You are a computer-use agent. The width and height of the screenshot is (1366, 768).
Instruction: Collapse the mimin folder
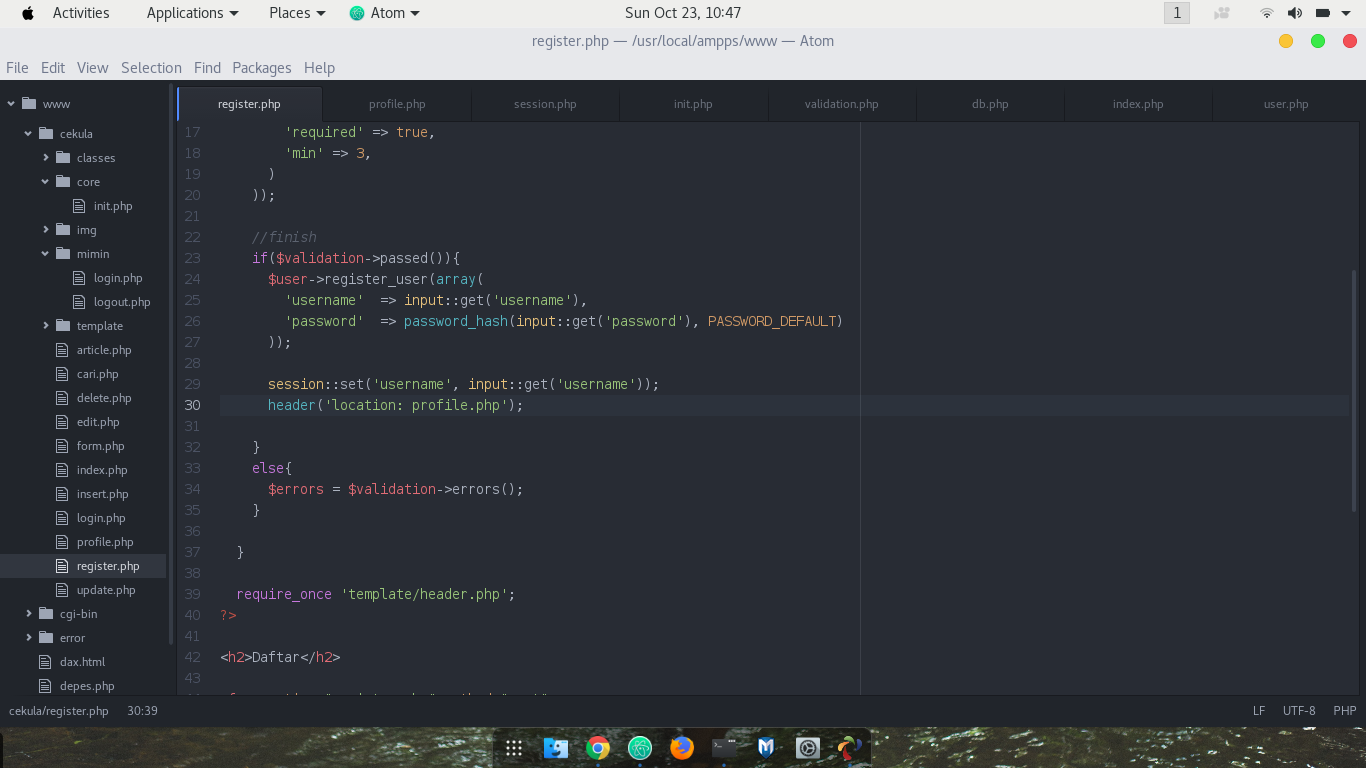(46, 253)
